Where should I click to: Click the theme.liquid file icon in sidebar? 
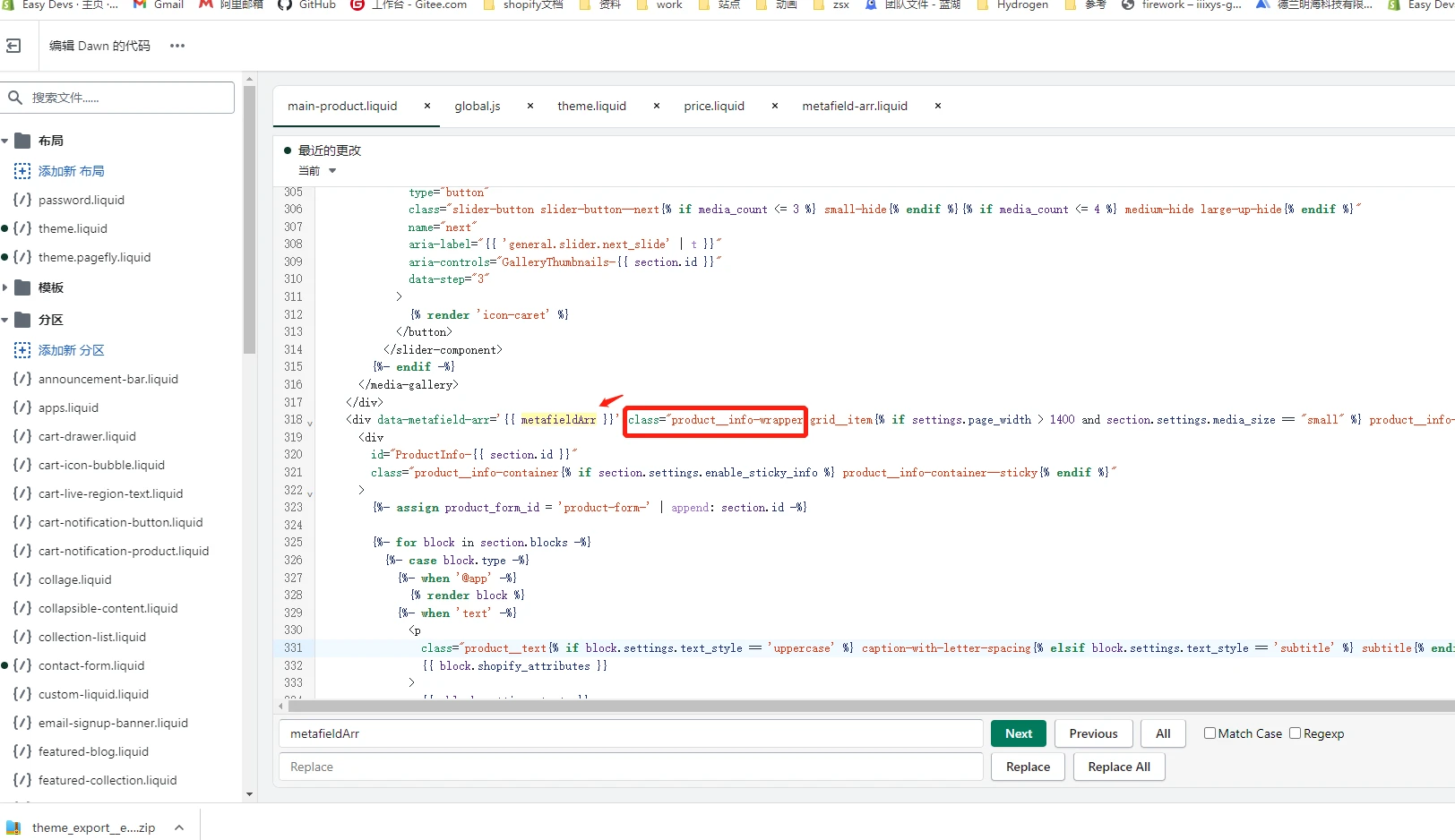click(x=22, y=228)
